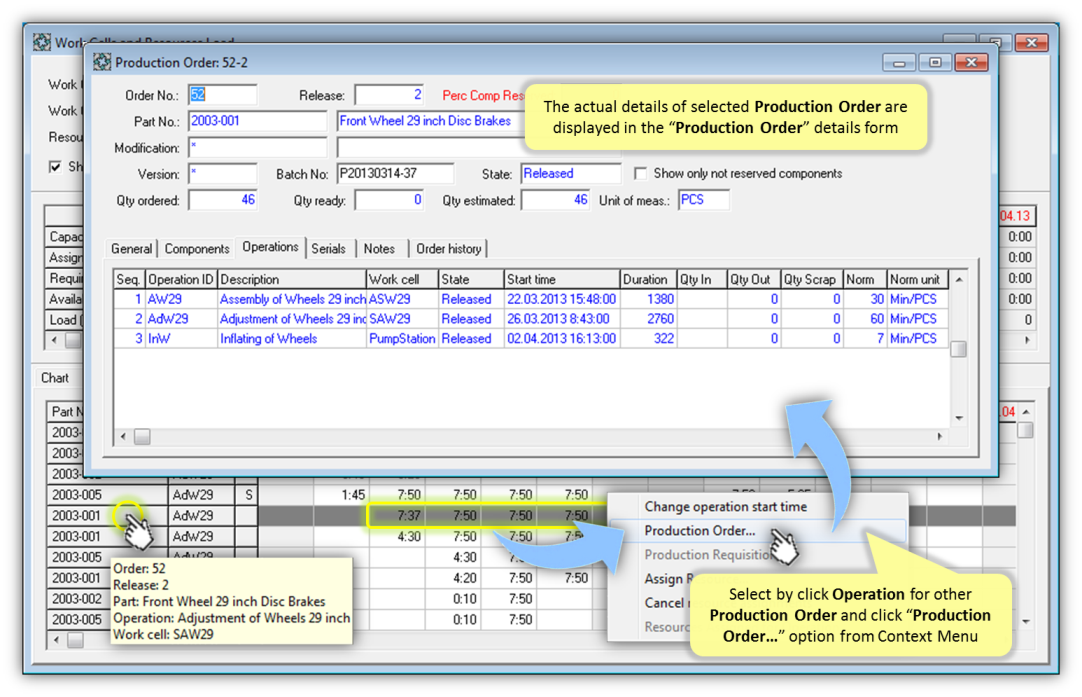Close the Production Order 52-2 window

pyautogui.click(x=972, y=63)
